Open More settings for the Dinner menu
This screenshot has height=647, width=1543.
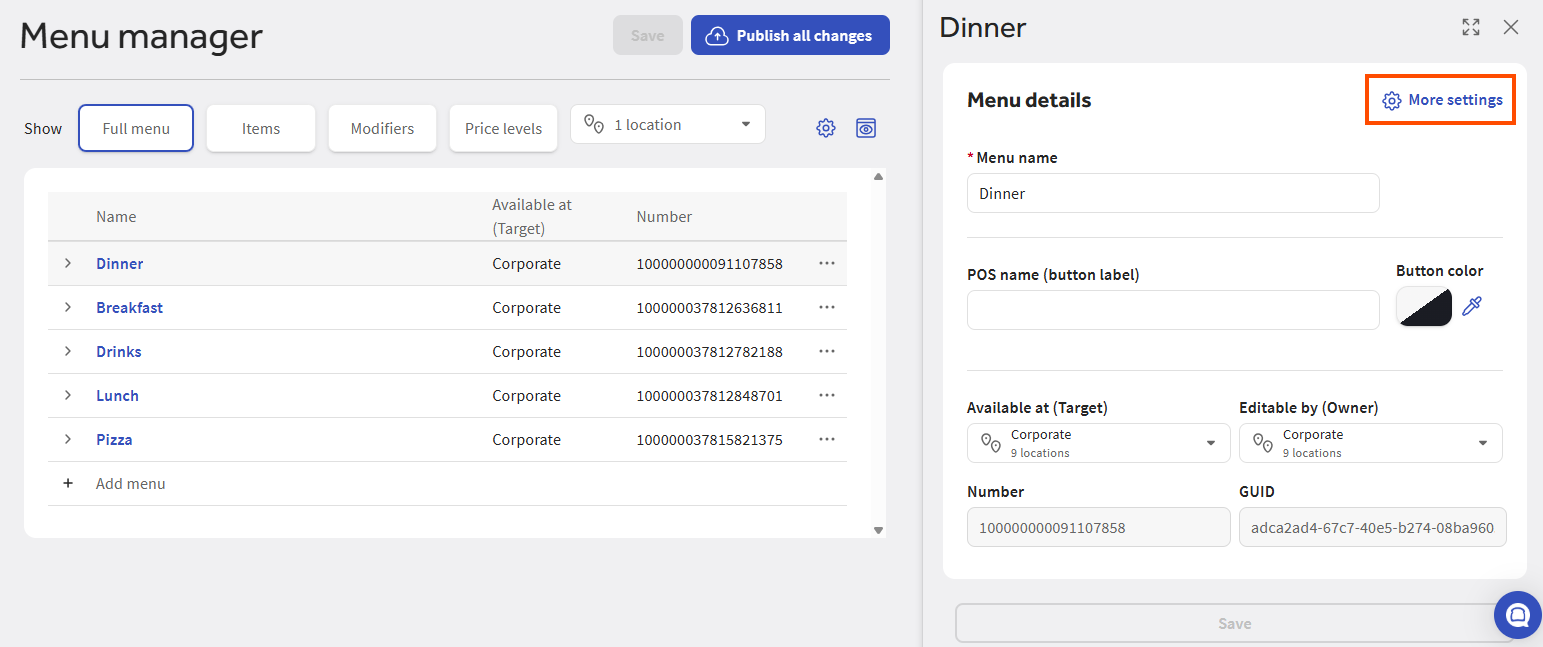tap(1440, 100)
